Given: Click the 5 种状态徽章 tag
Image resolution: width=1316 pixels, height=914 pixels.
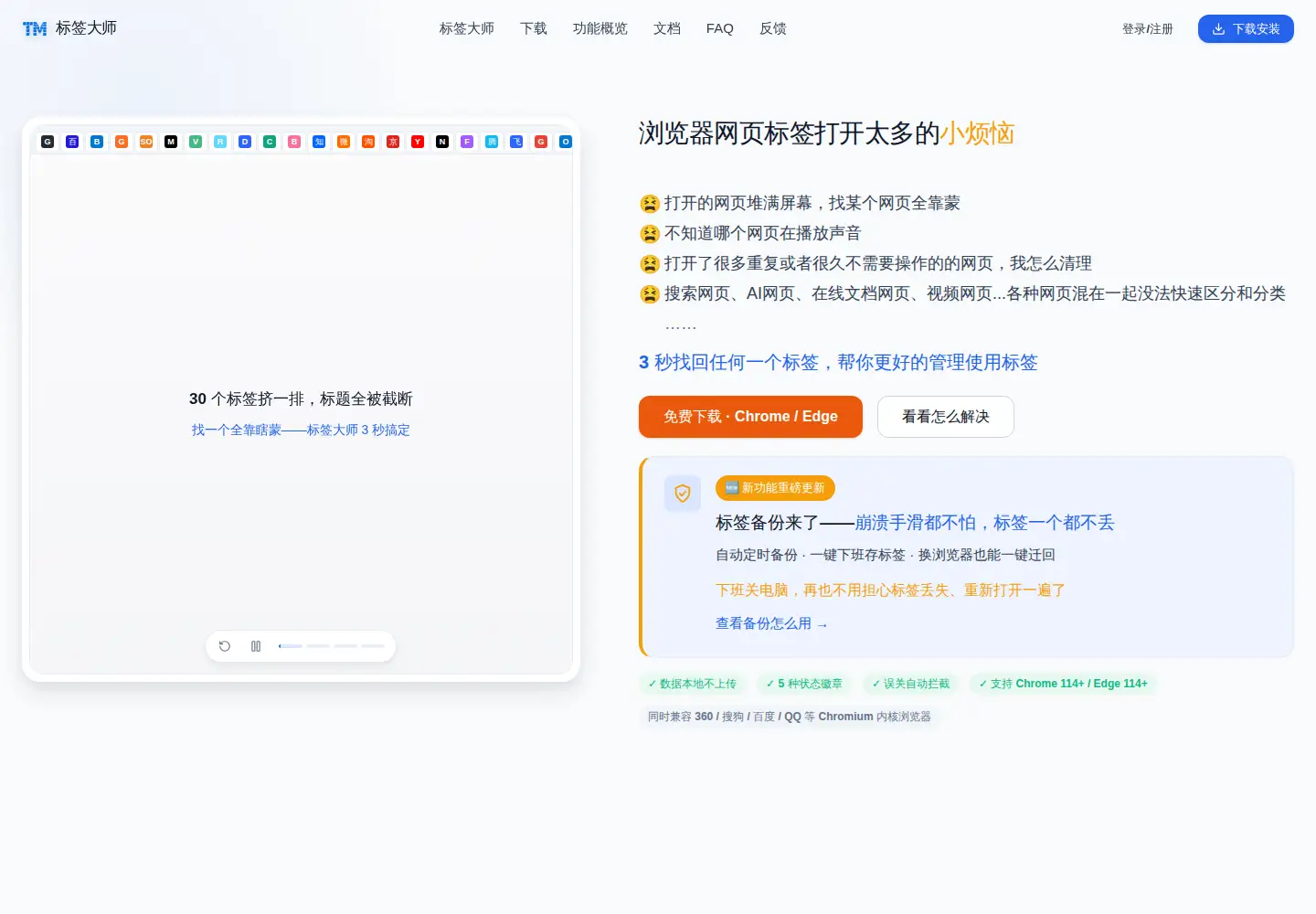Looking at the screenshot, I should 804,684.
